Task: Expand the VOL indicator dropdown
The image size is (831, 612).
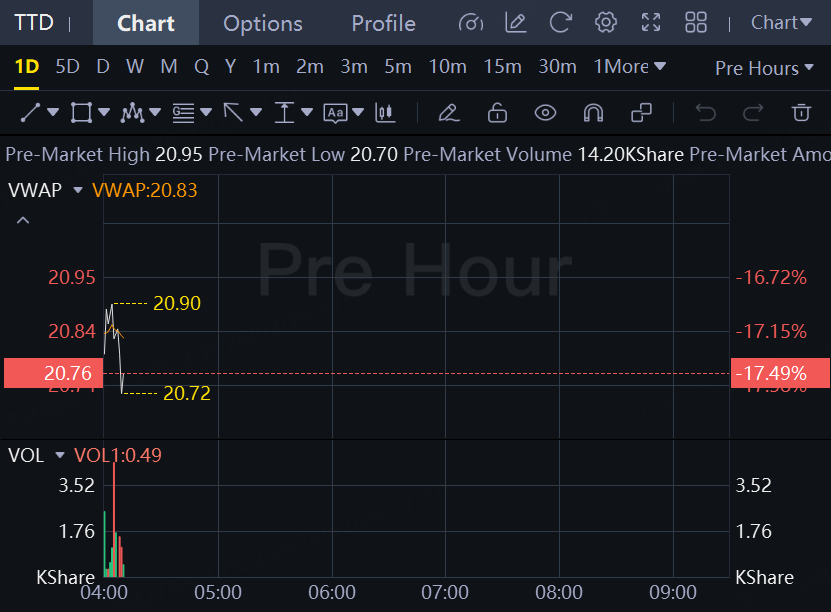Action: click(x=59, y=455)
